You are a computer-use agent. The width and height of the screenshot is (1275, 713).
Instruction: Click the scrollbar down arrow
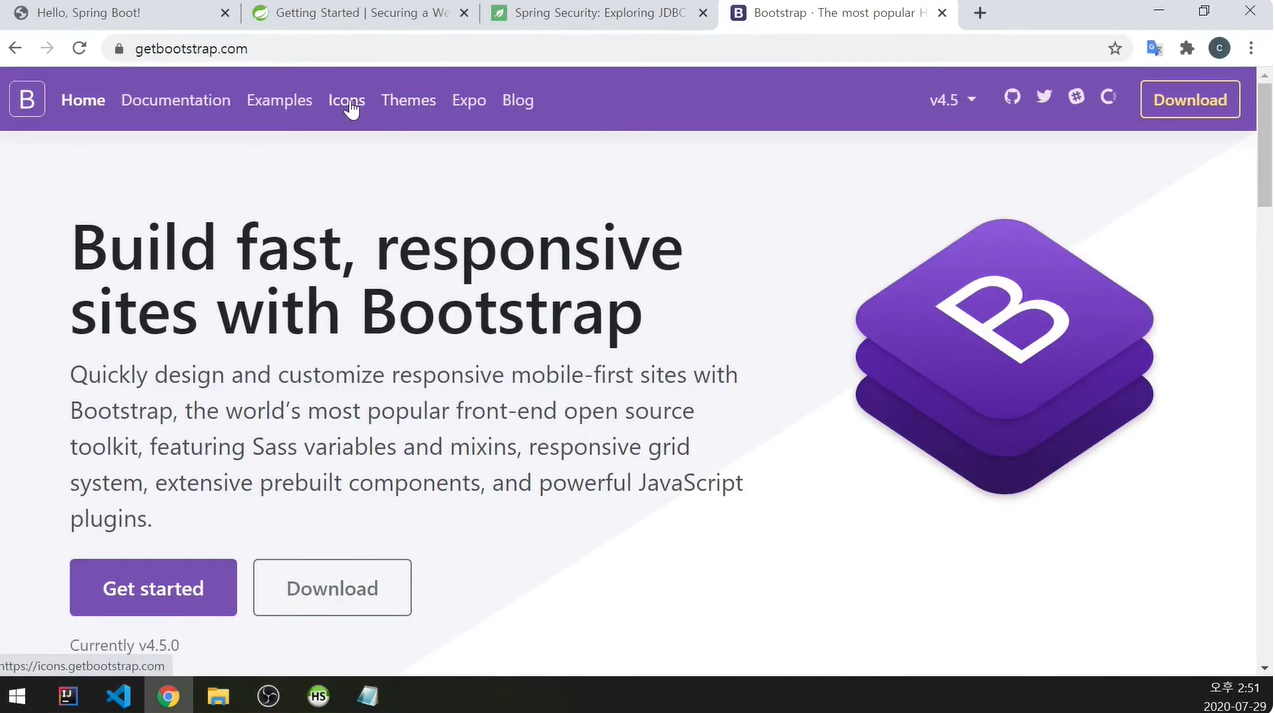tap(1265, 667)
